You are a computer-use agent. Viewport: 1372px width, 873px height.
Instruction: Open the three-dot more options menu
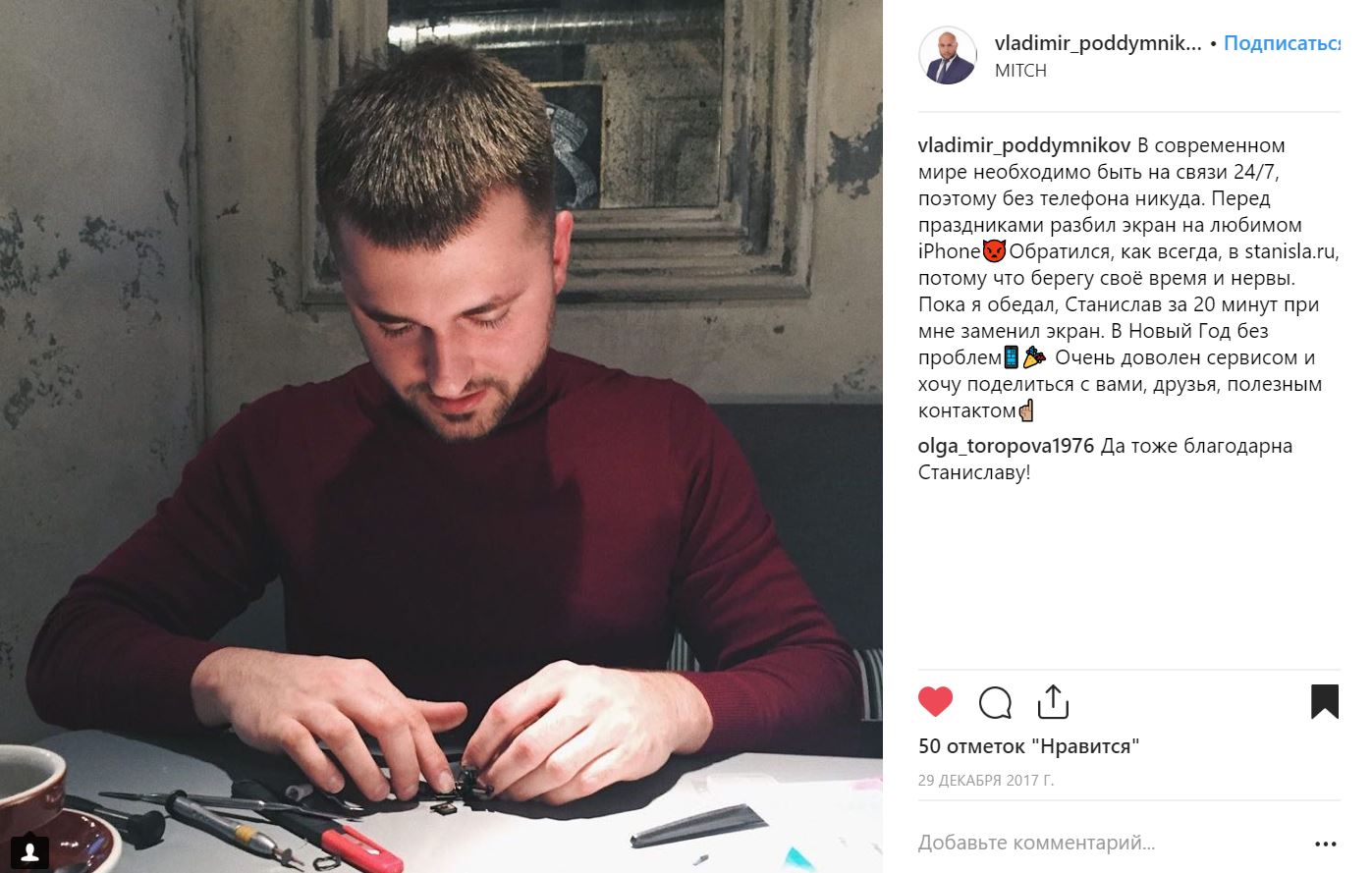(x=1326, y=844)
